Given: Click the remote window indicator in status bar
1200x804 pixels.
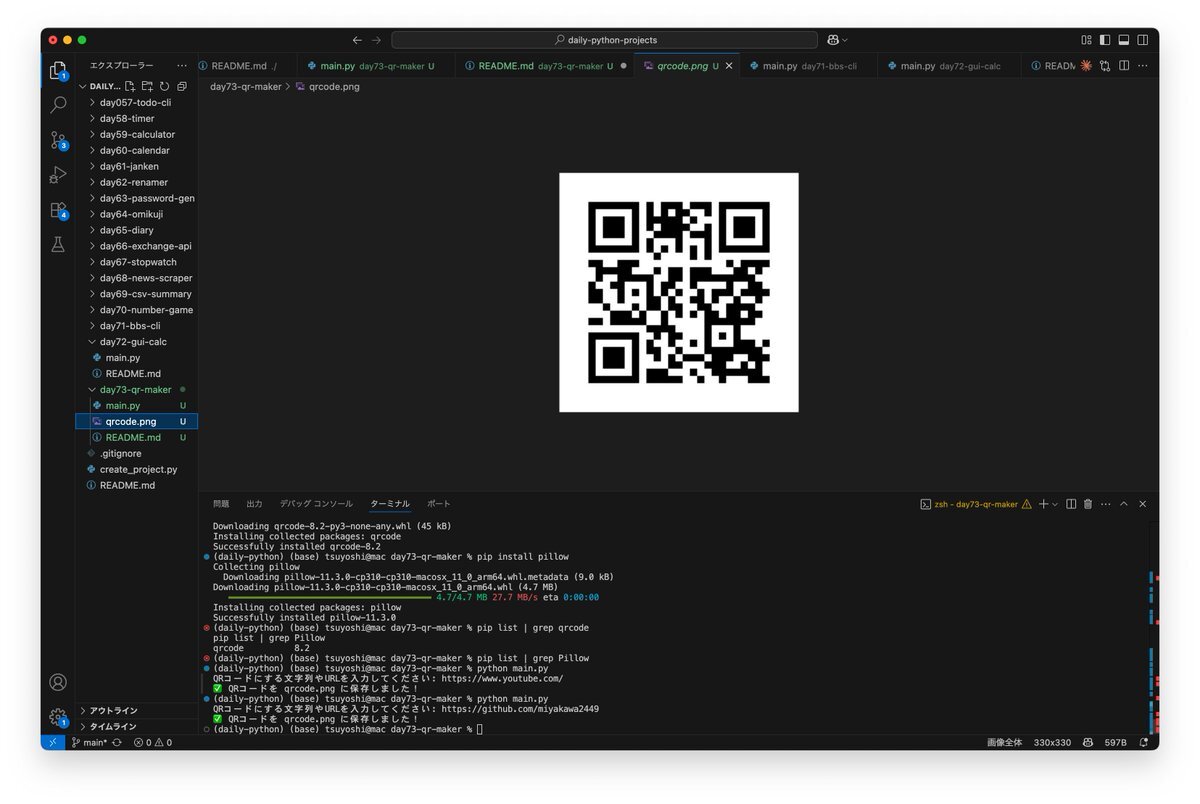Looking at the screenshot, I should point(53,742).
